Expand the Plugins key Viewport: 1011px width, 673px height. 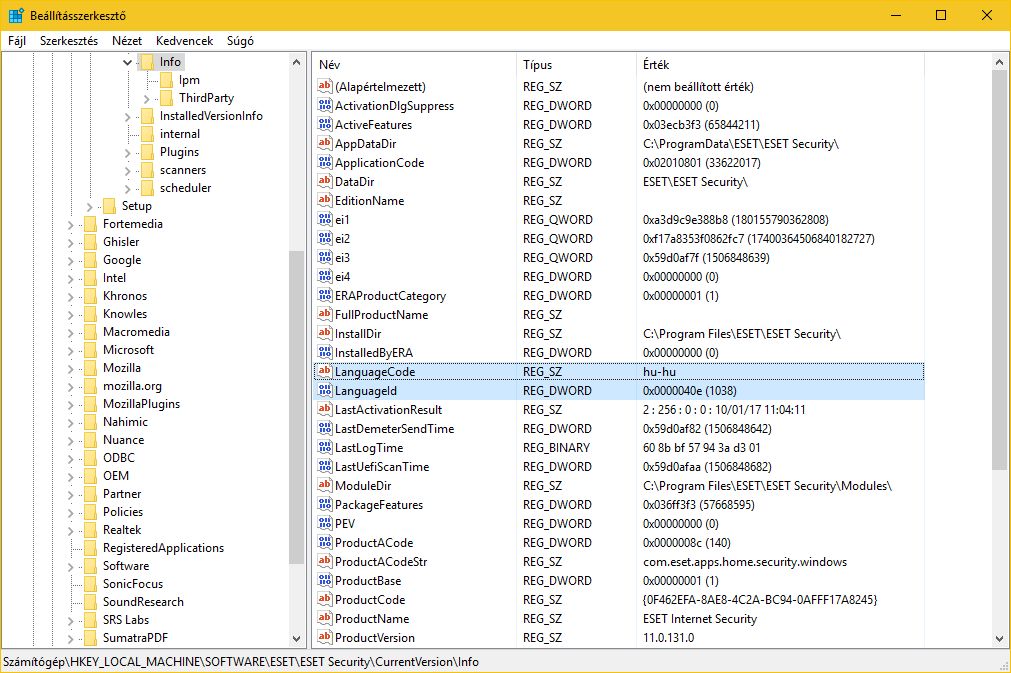tap(127, 153)
